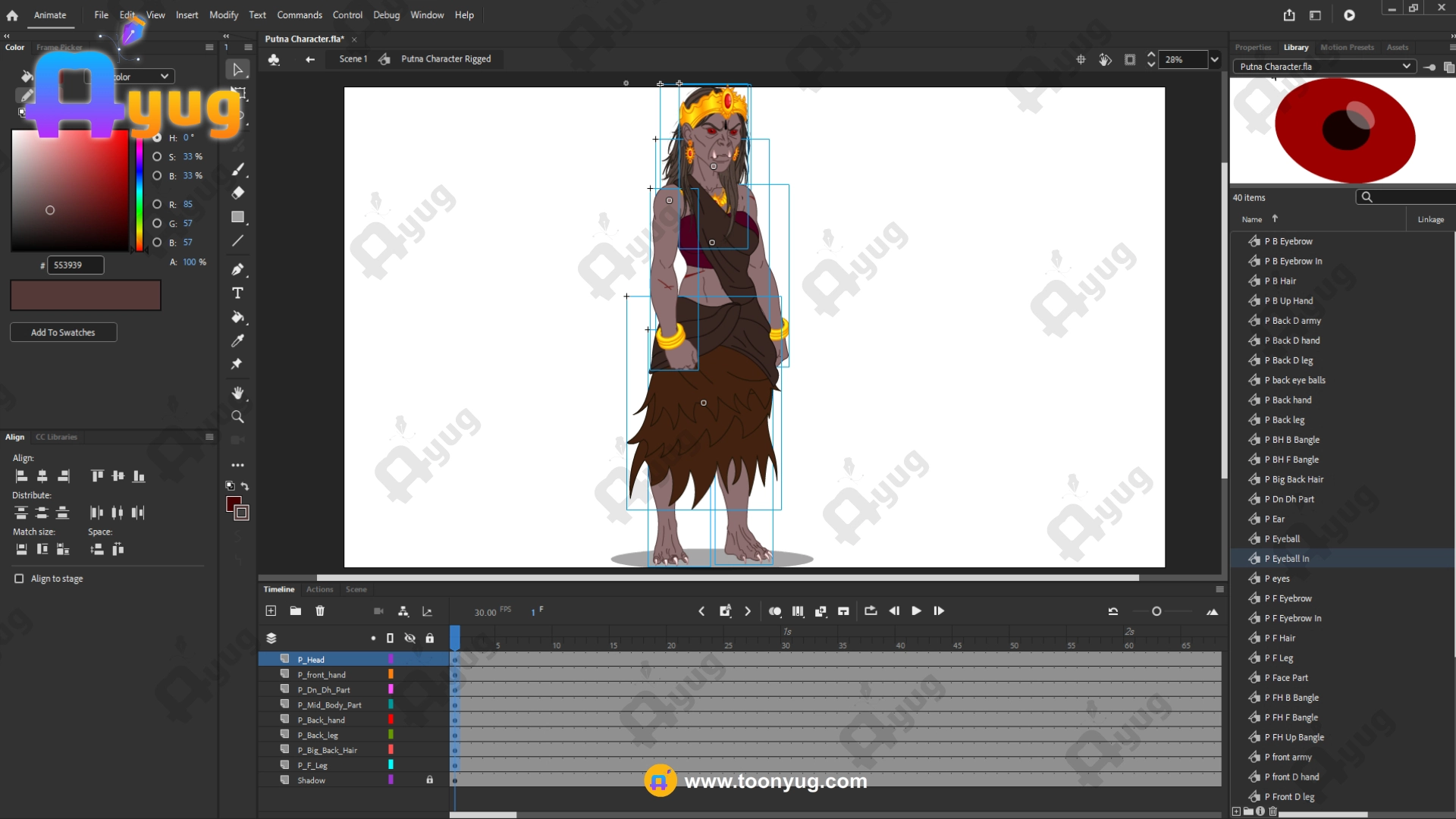Go back to Scene 1
Image resolution: width=1456 pixels, height=819 pixels.
353,59
